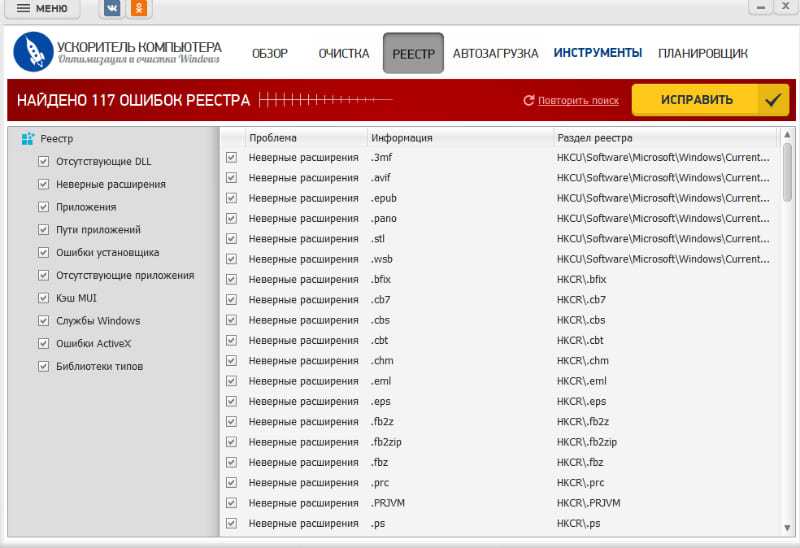
Task: Uncheck the .3mf row checkbox
Action: coord(232,157)
